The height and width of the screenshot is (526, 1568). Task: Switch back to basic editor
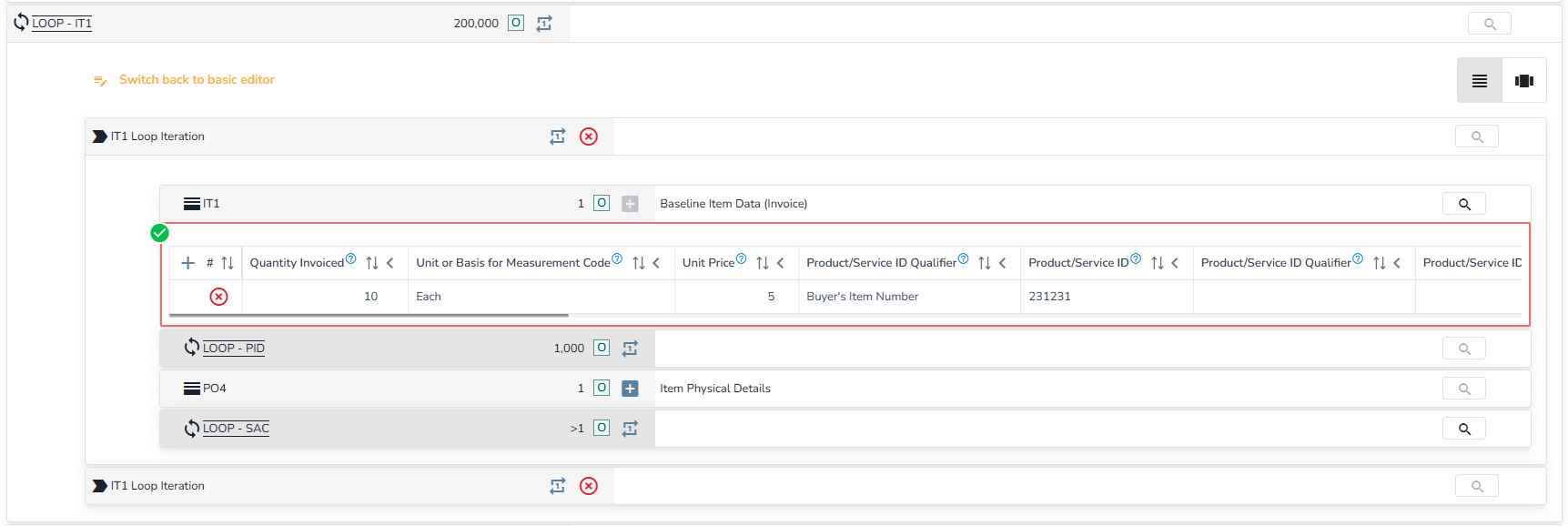pos(196,80)
